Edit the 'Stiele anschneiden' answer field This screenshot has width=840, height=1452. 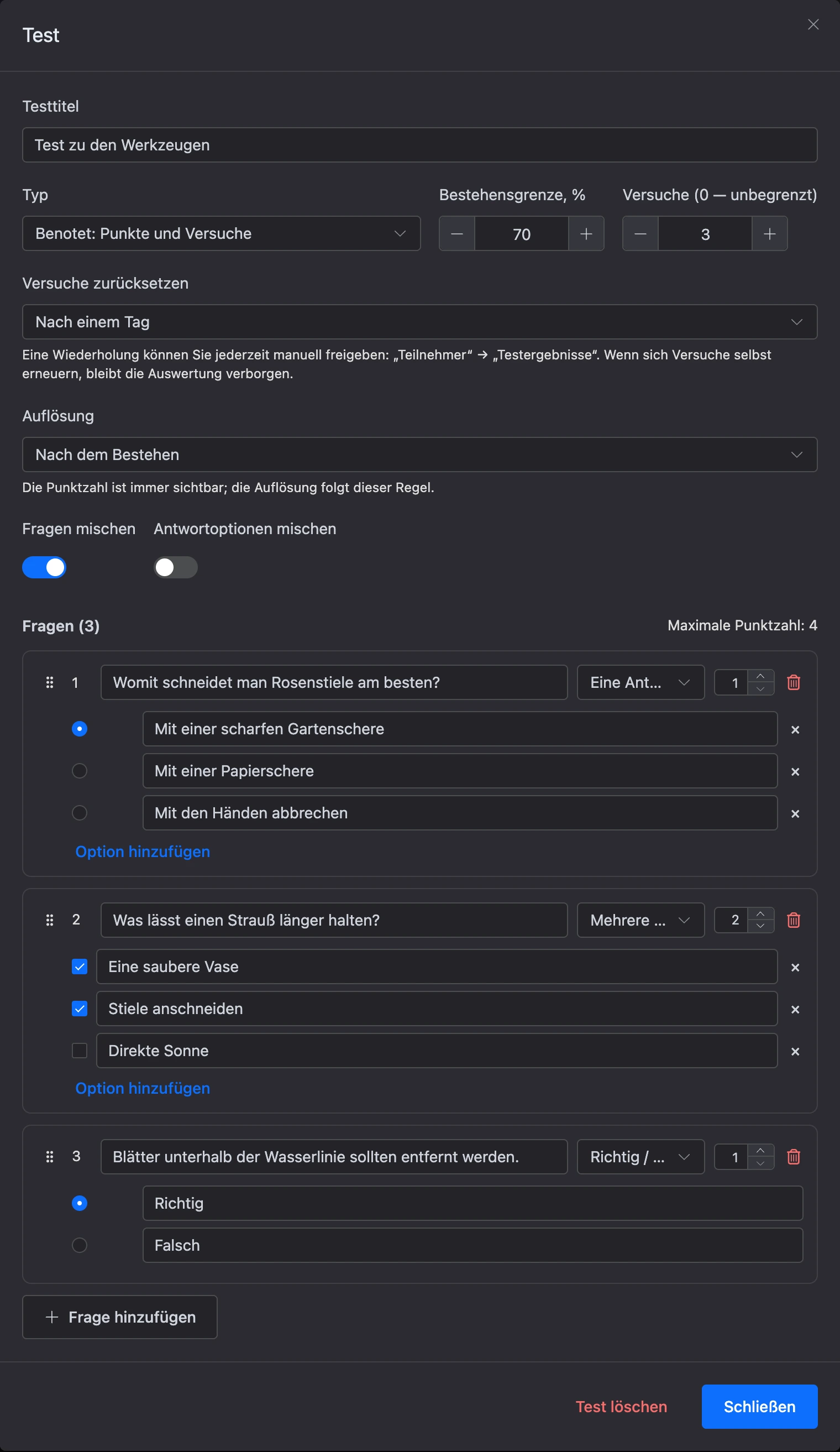coord(437,1009)
